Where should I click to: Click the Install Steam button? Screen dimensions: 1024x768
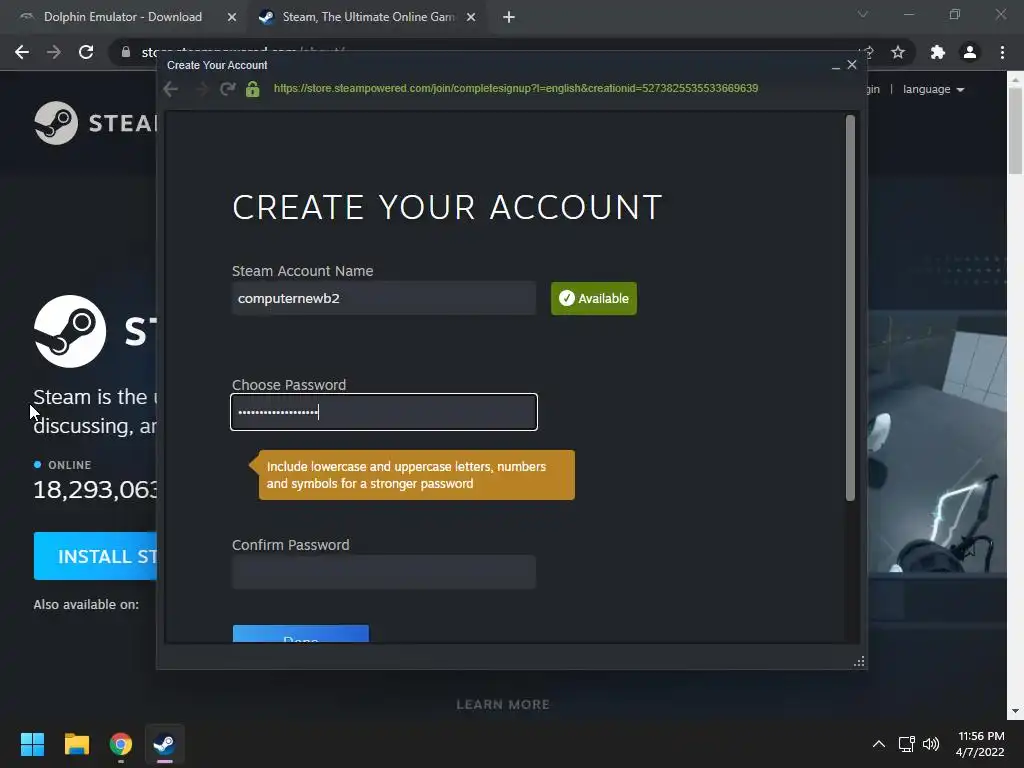pos(95,556)
